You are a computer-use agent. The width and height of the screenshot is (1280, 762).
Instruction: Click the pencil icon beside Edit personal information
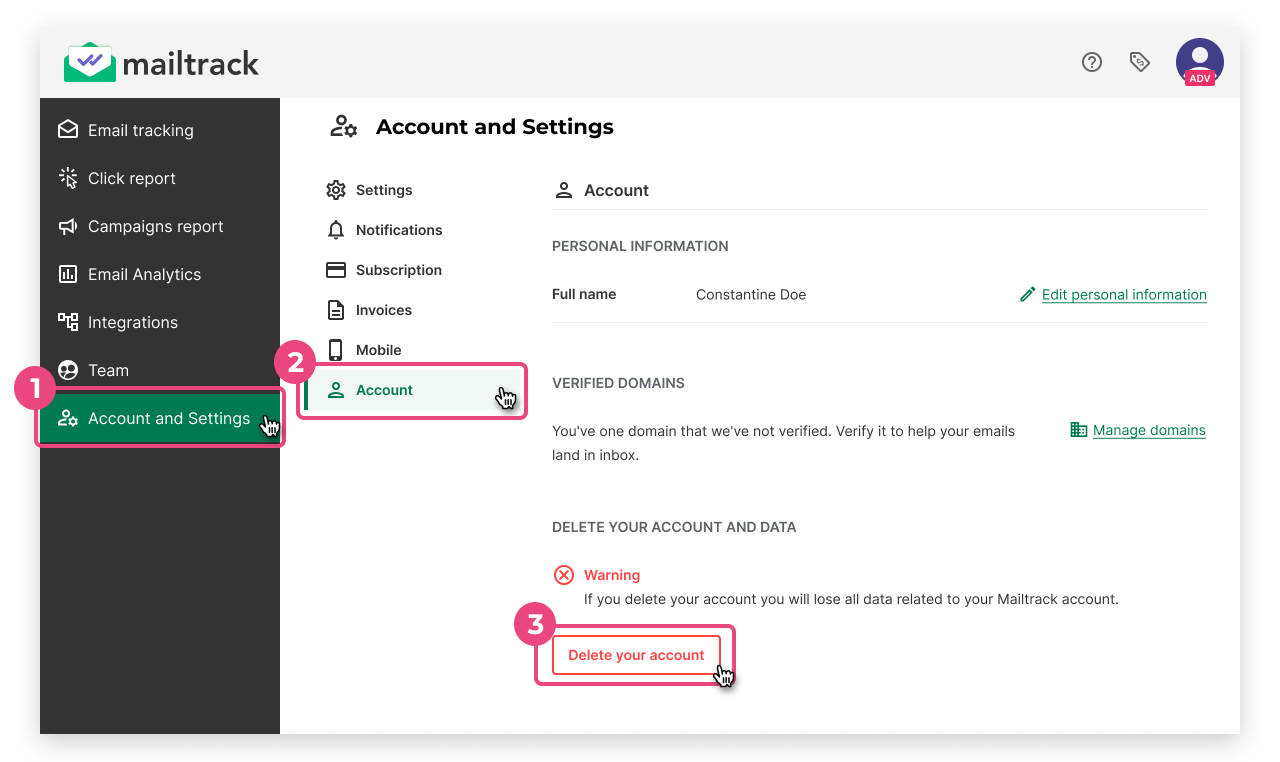pos(1027,294)
